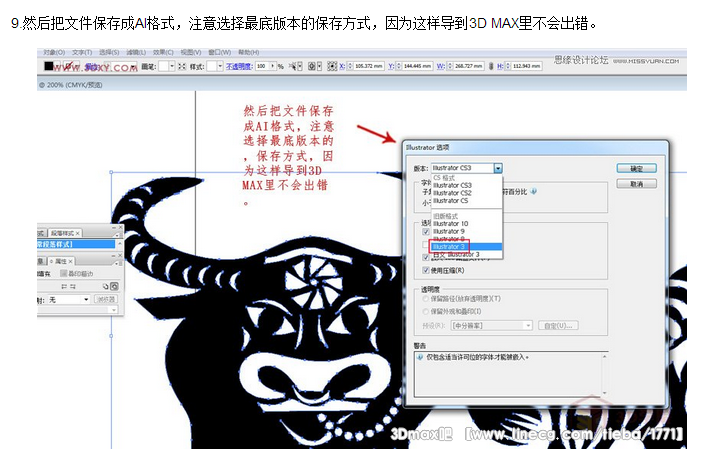Expand the opacity slider arrow

273,66
